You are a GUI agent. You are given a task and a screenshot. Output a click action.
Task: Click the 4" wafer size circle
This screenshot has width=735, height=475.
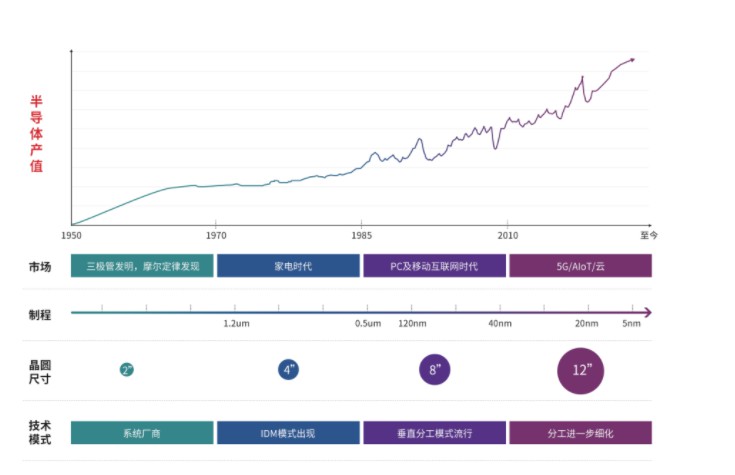pyautogui.click(x=288, y=369)
